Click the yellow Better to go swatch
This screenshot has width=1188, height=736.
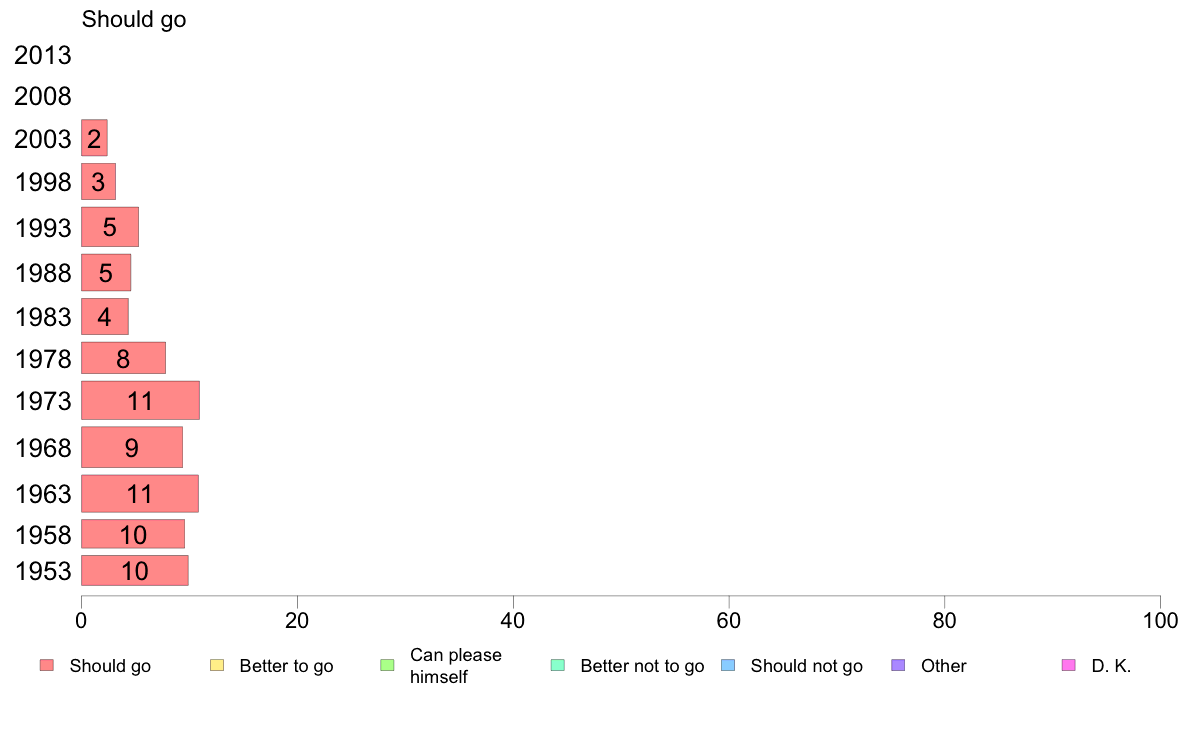[x=217, y=666]
